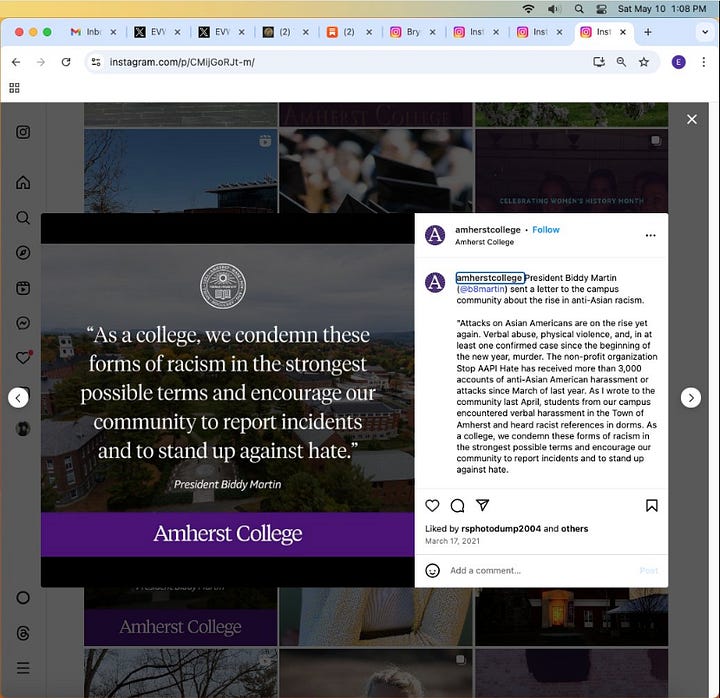Viewport: 720px width, 698px height.
Task: Click the Add a comment field
Action: coord(542,570)
